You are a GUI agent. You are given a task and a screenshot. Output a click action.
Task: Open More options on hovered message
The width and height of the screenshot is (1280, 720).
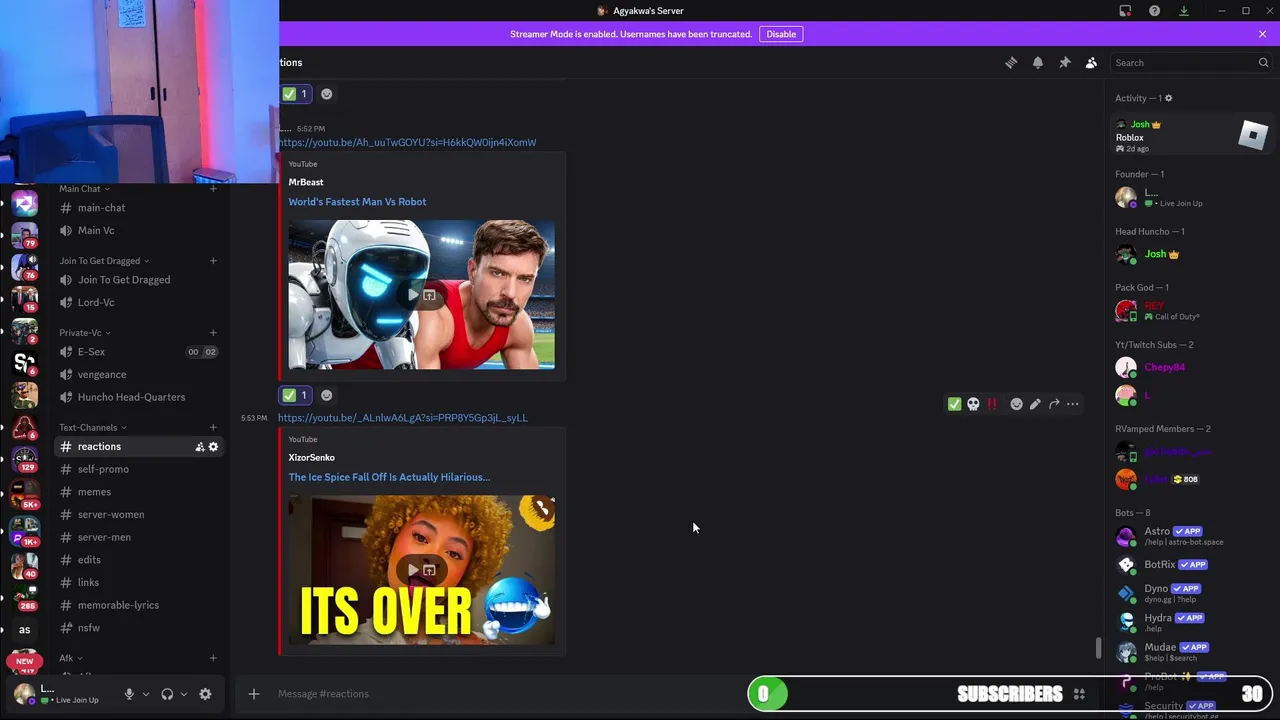(1073, 404)
